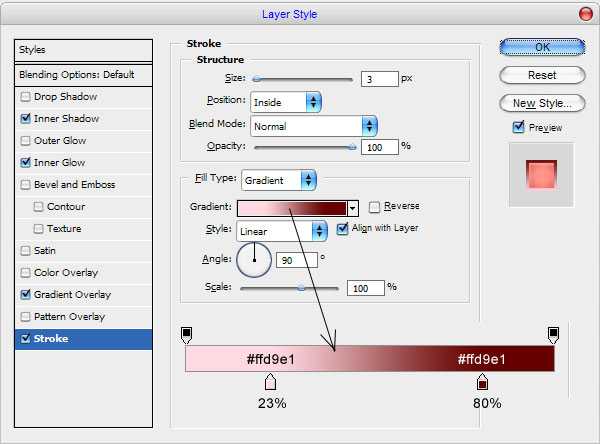Image resolution: width=600 pixels, height=444 pixels.
Task: Open the gradient picker arrow
Action: click(352, 208)
